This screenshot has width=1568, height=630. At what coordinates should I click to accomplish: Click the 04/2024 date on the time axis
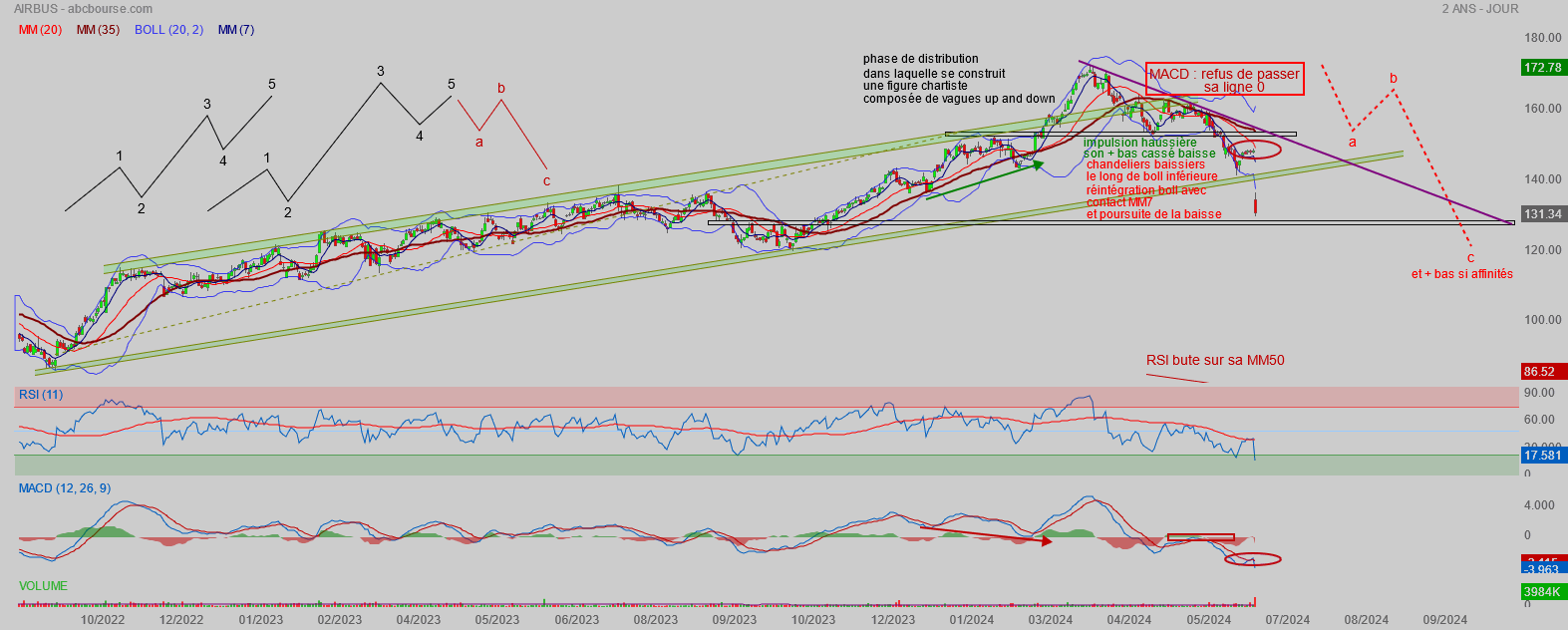[x=1129, y=620]
